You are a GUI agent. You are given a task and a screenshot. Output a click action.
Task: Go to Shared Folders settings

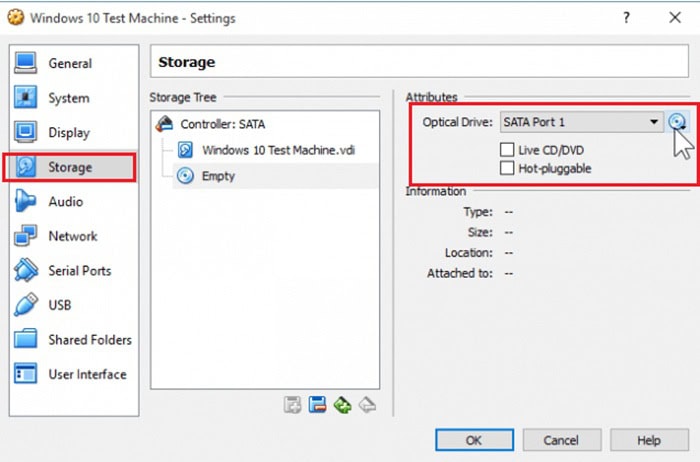click(89, 340)
